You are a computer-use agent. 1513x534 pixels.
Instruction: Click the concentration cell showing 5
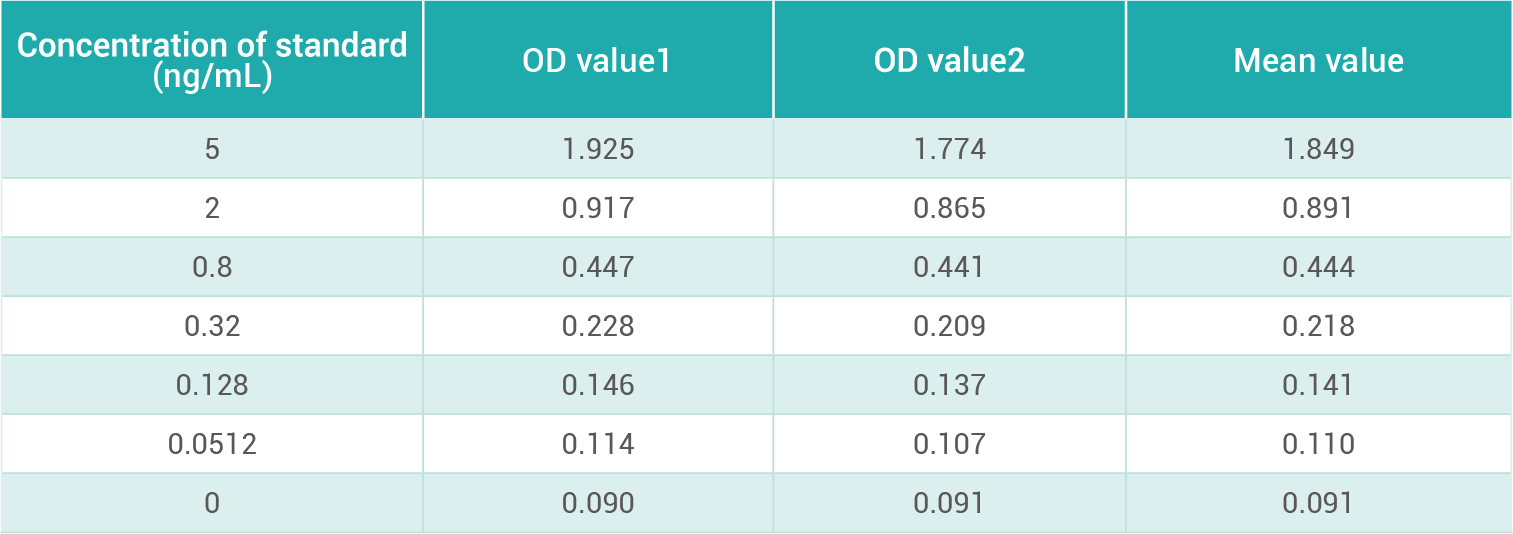(212, 149)
